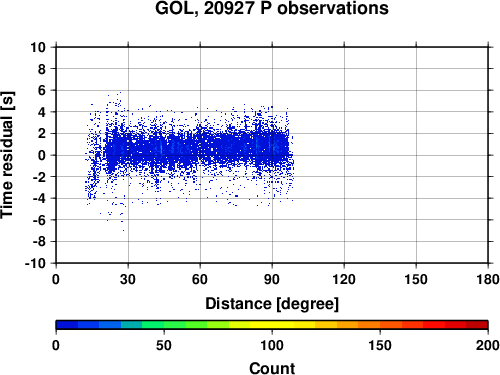Click the y-axis tick label 10
The height and width of the screenshot is (375, 500).
pyautogui.click(x=38, y=47)
